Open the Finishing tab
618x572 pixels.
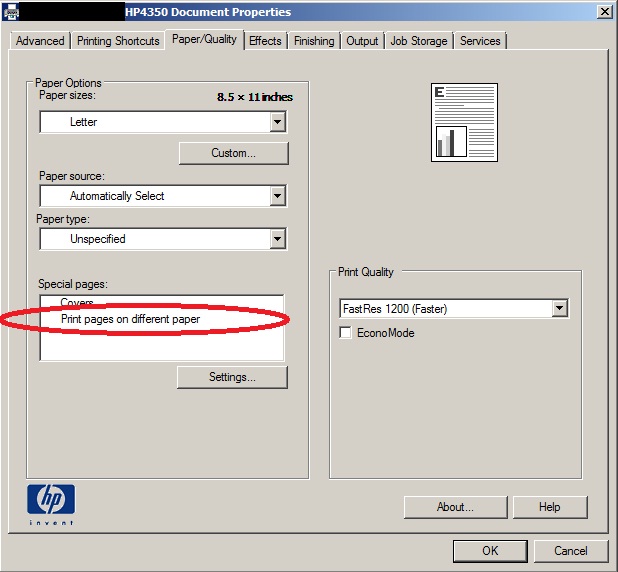pyautogui.click(x=314, y=41)
